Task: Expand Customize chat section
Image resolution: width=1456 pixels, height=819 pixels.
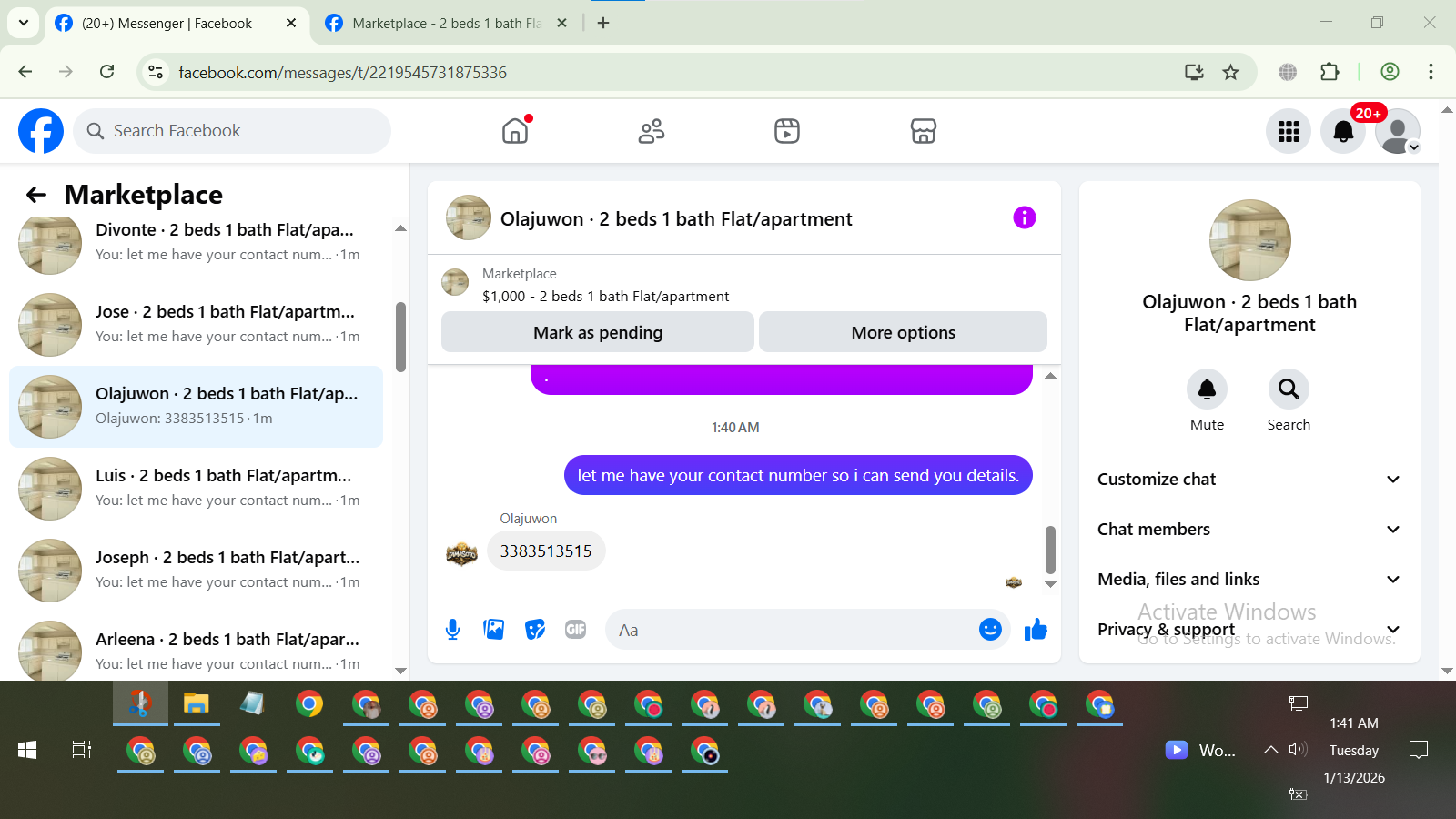Action: 1249,480
